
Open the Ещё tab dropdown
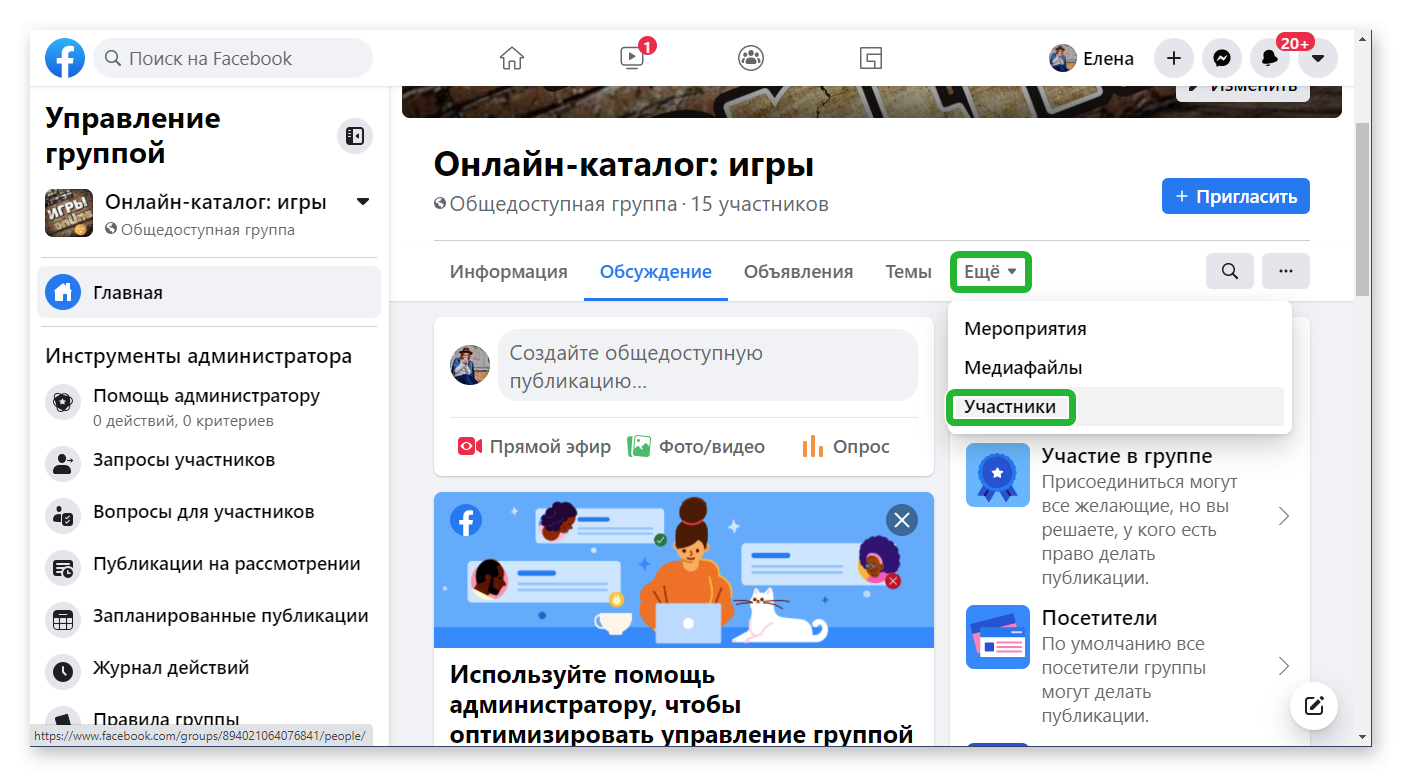pos(990,272)
